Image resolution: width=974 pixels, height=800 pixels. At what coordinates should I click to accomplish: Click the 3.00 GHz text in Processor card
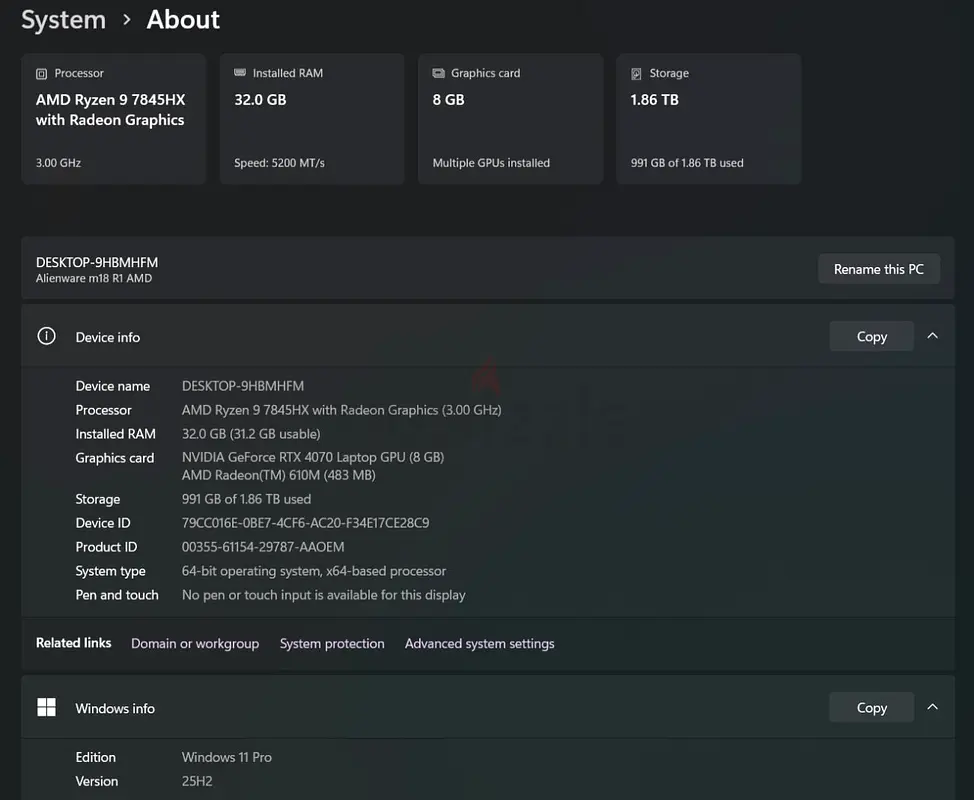pyautogui.click(x=58, y=163)
